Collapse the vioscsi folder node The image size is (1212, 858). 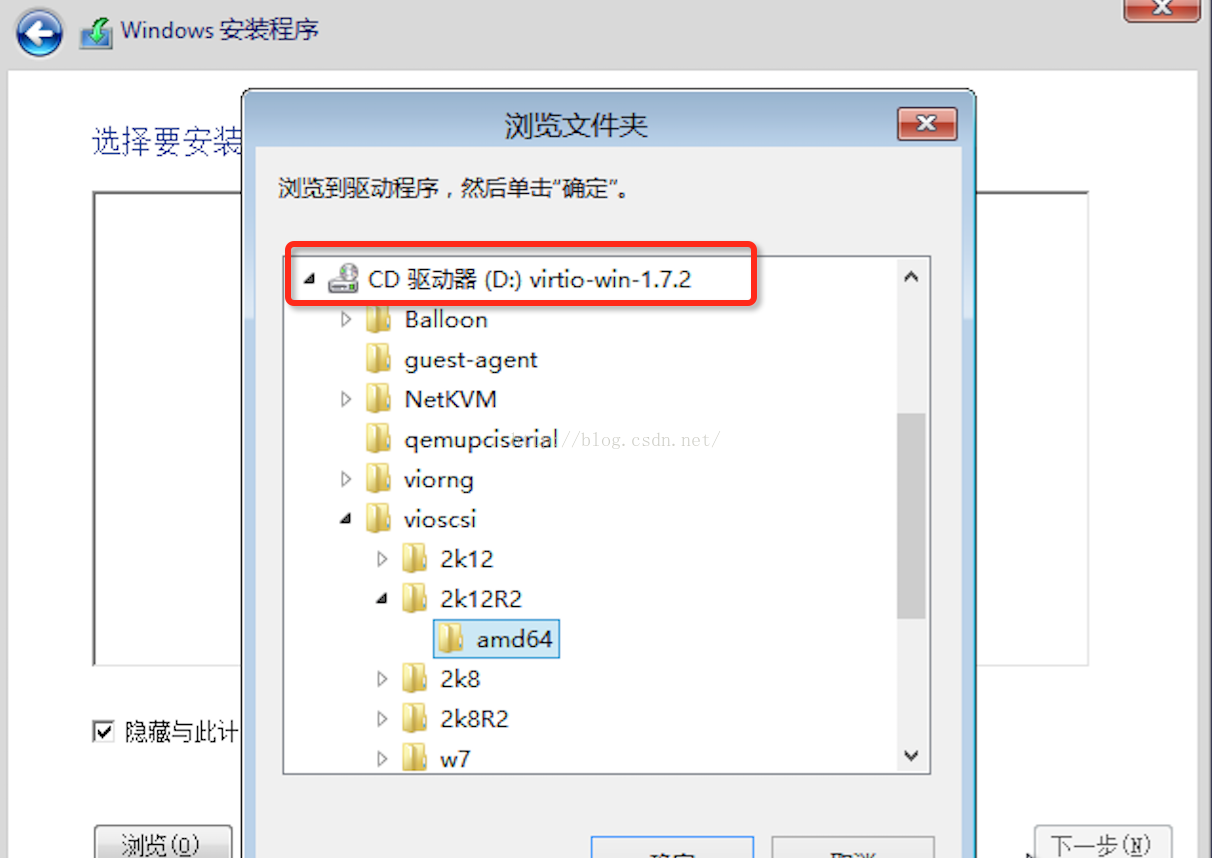click(x=346, y=519)
